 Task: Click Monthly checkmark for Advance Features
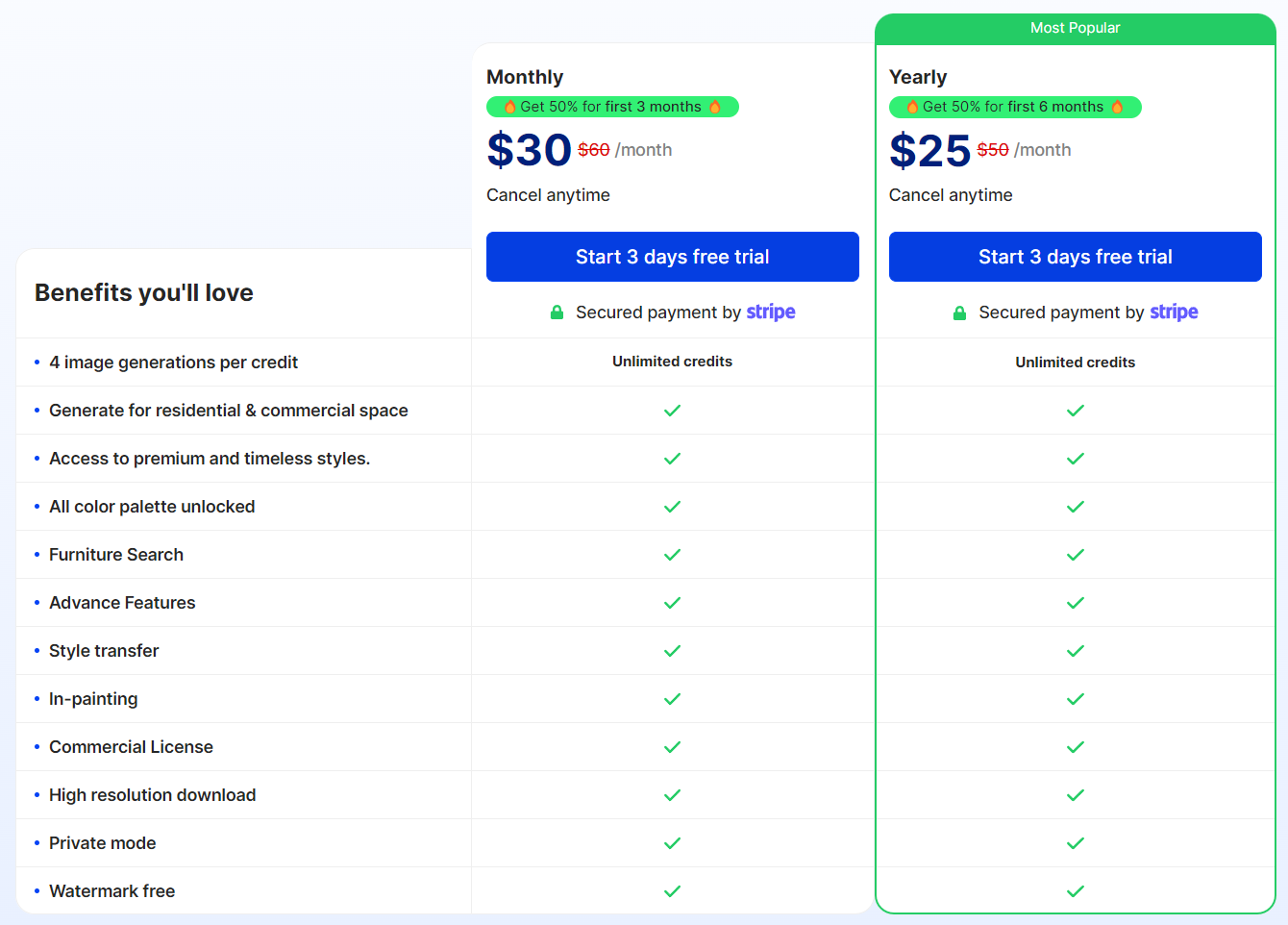pyautogui.click(x=673, y=603)
